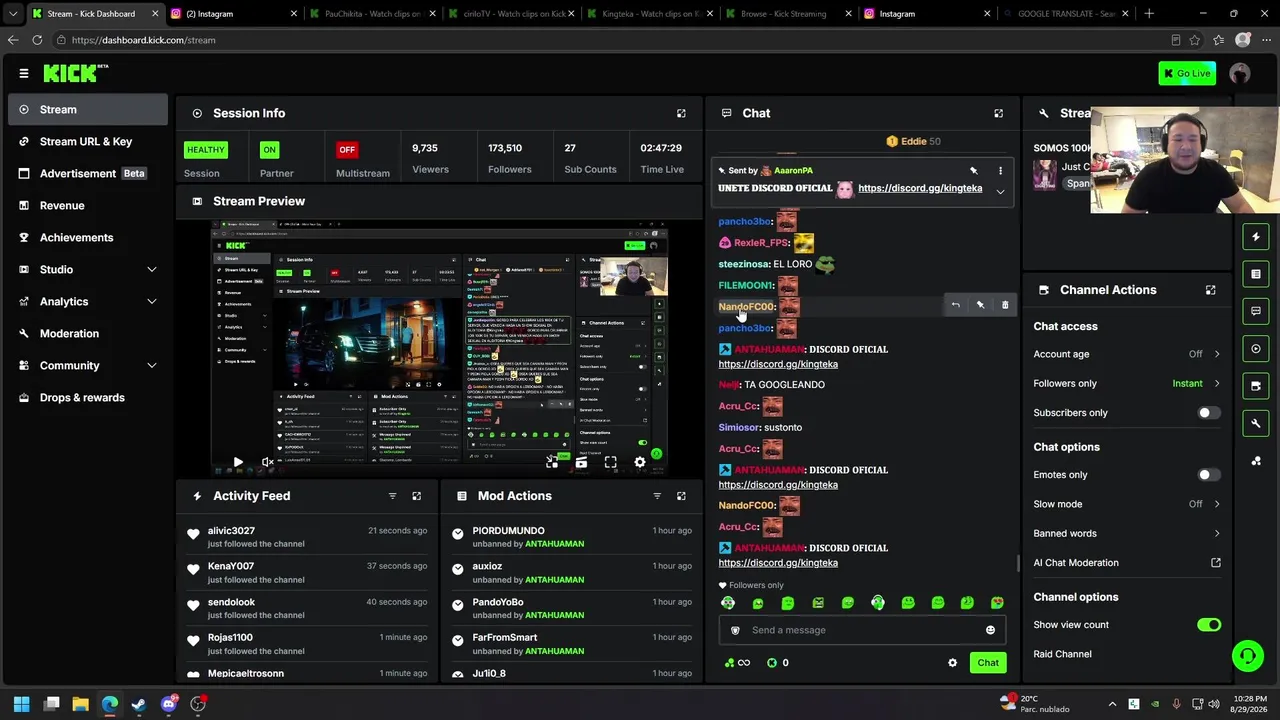
Task: Go to Revenue page
Action: pos(88,206)
